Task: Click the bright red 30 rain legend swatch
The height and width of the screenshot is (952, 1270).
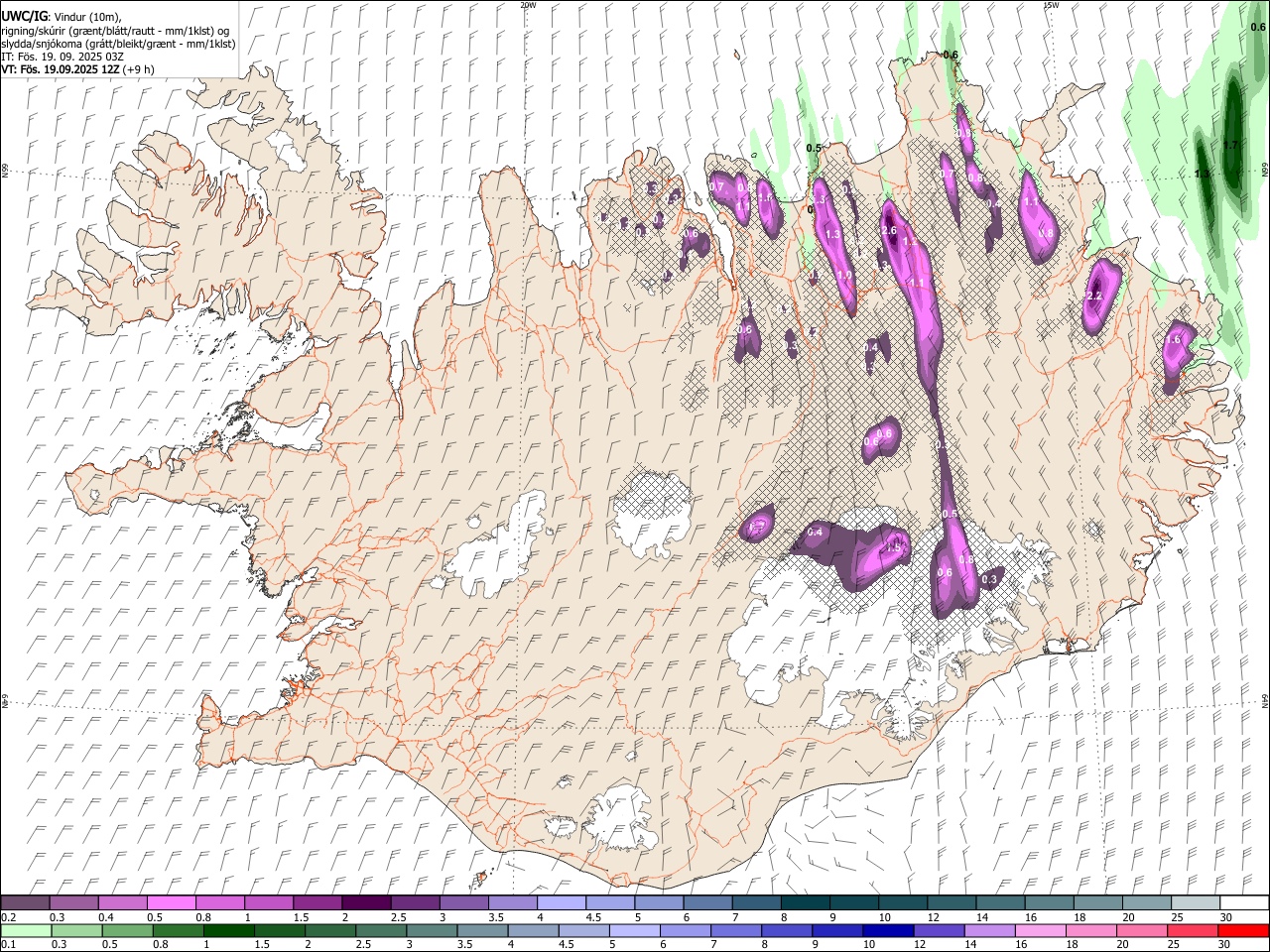Action: (1244, 931)
